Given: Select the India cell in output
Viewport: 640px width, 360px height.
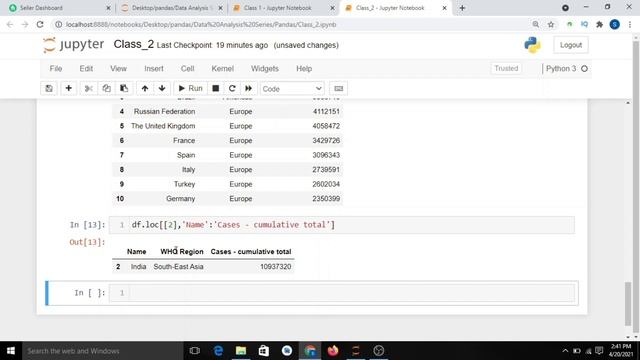Looking at the screenshot, I should pyautogui.click(x=138, y=267).
